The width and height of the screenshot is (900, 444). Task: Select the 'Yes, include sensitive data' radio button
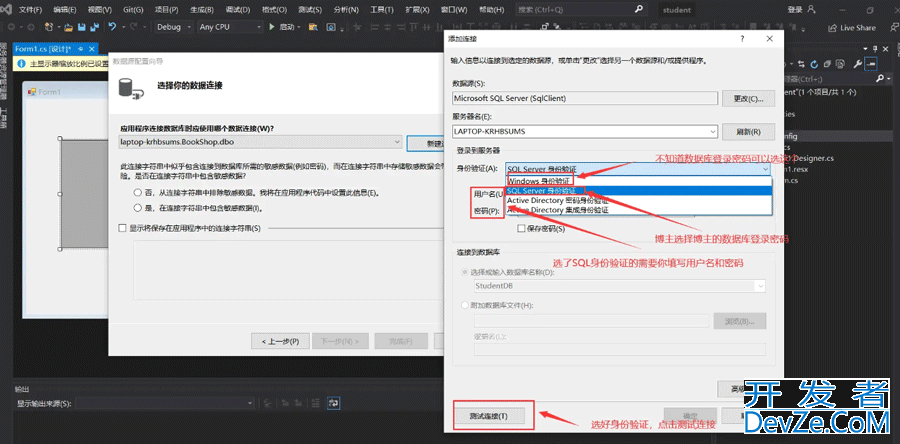[x=137, y=208]
